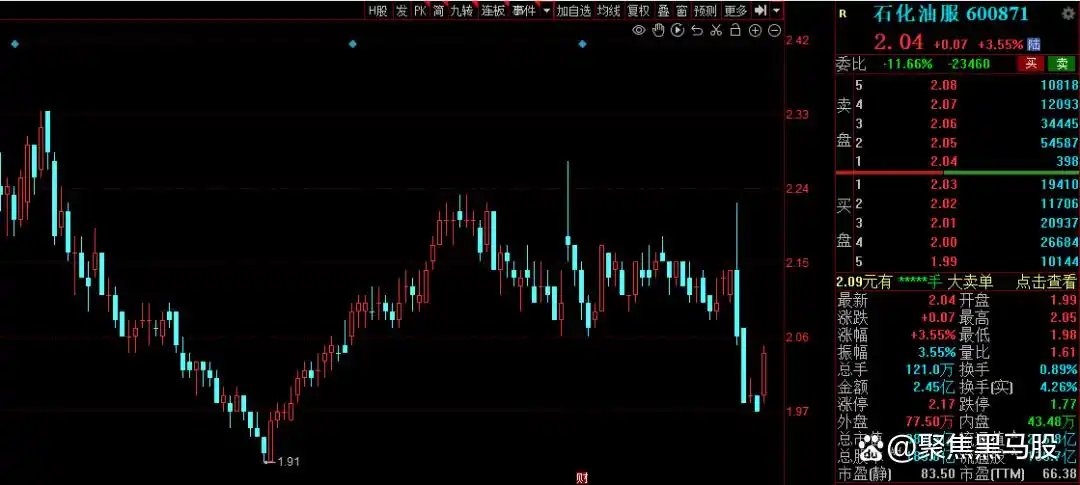The height and width of the screenshot is (485, 1080).
Task: Zoom in with the plus circle icon
Action: pos(755,31)
